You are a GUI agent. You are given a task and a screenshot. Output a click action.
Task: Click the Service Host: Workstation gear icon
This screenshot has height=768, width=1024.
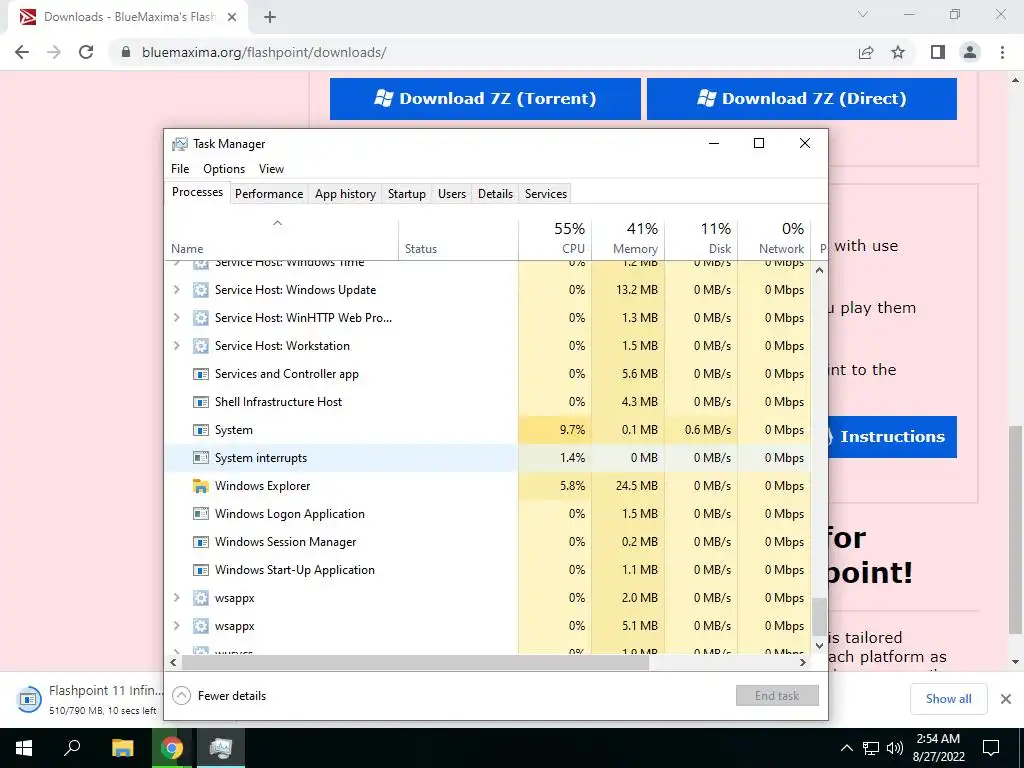click(x=200, y=346)
